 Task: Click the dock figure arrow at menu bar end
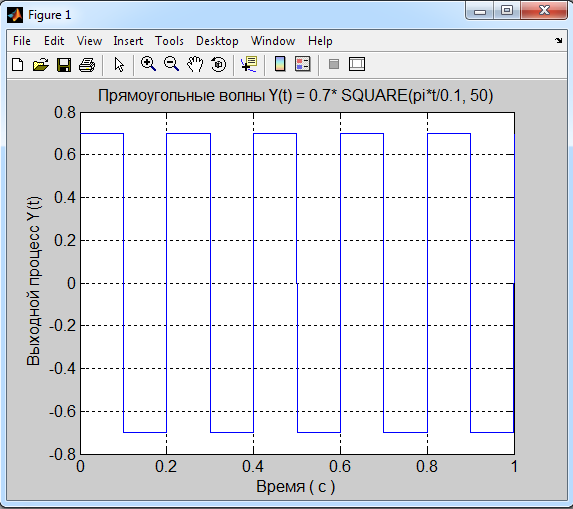(x=558, y=40)
